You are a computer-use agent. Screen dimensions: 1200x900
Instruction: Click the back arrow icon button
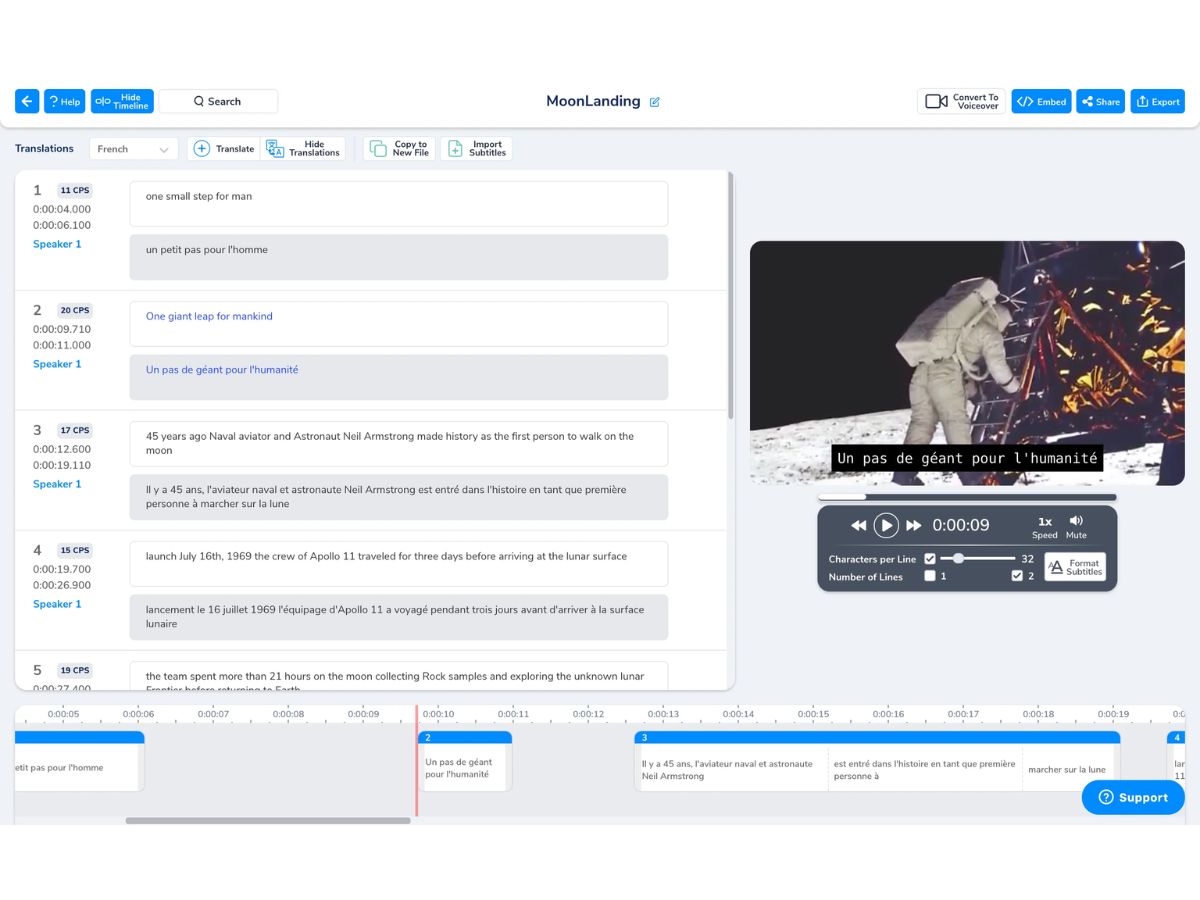coord(27,101)
